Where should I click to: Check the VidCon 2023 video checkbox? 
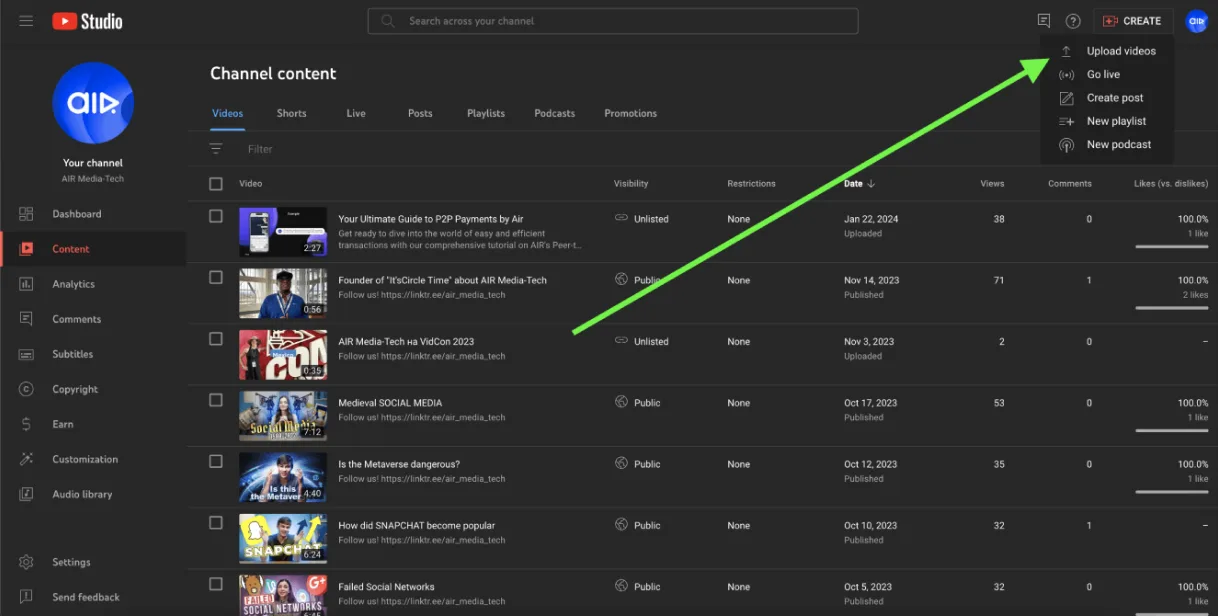click(x=216, y=339)
